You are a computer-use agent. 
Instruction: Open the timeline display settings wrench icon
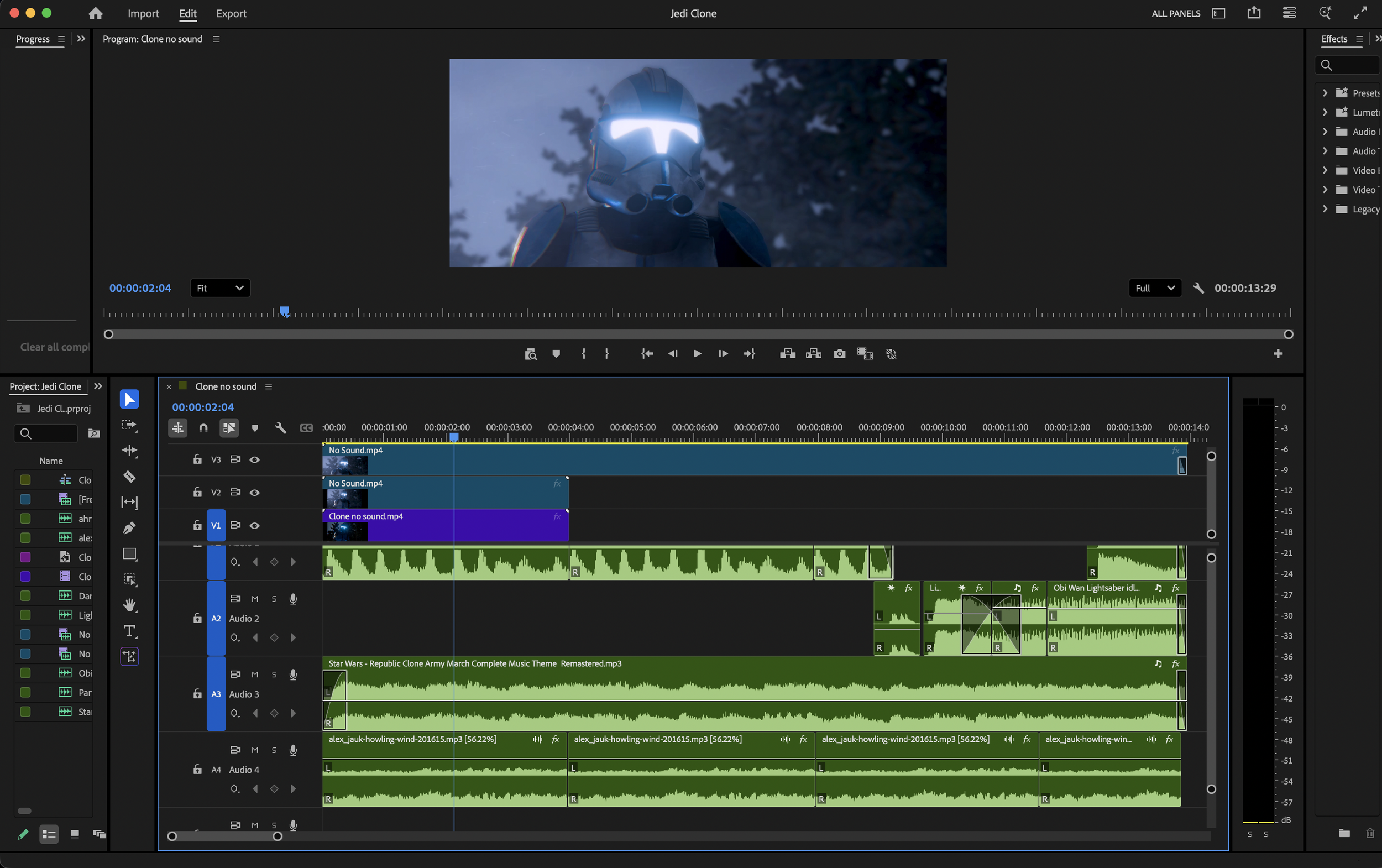pos(280,428)
